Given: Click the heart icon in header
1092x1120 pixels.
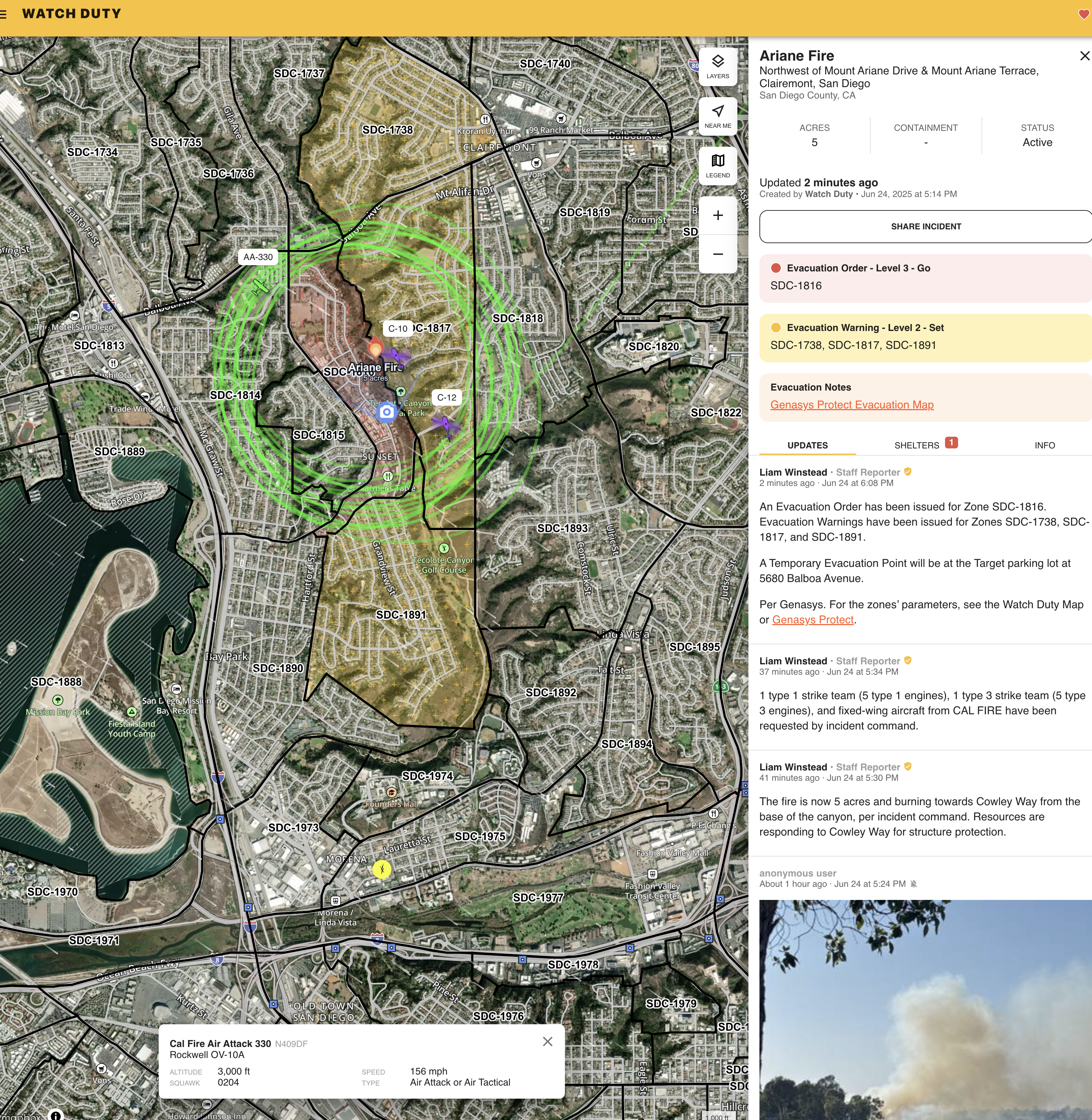Looking at the screenshot, I should point(1083,14).
